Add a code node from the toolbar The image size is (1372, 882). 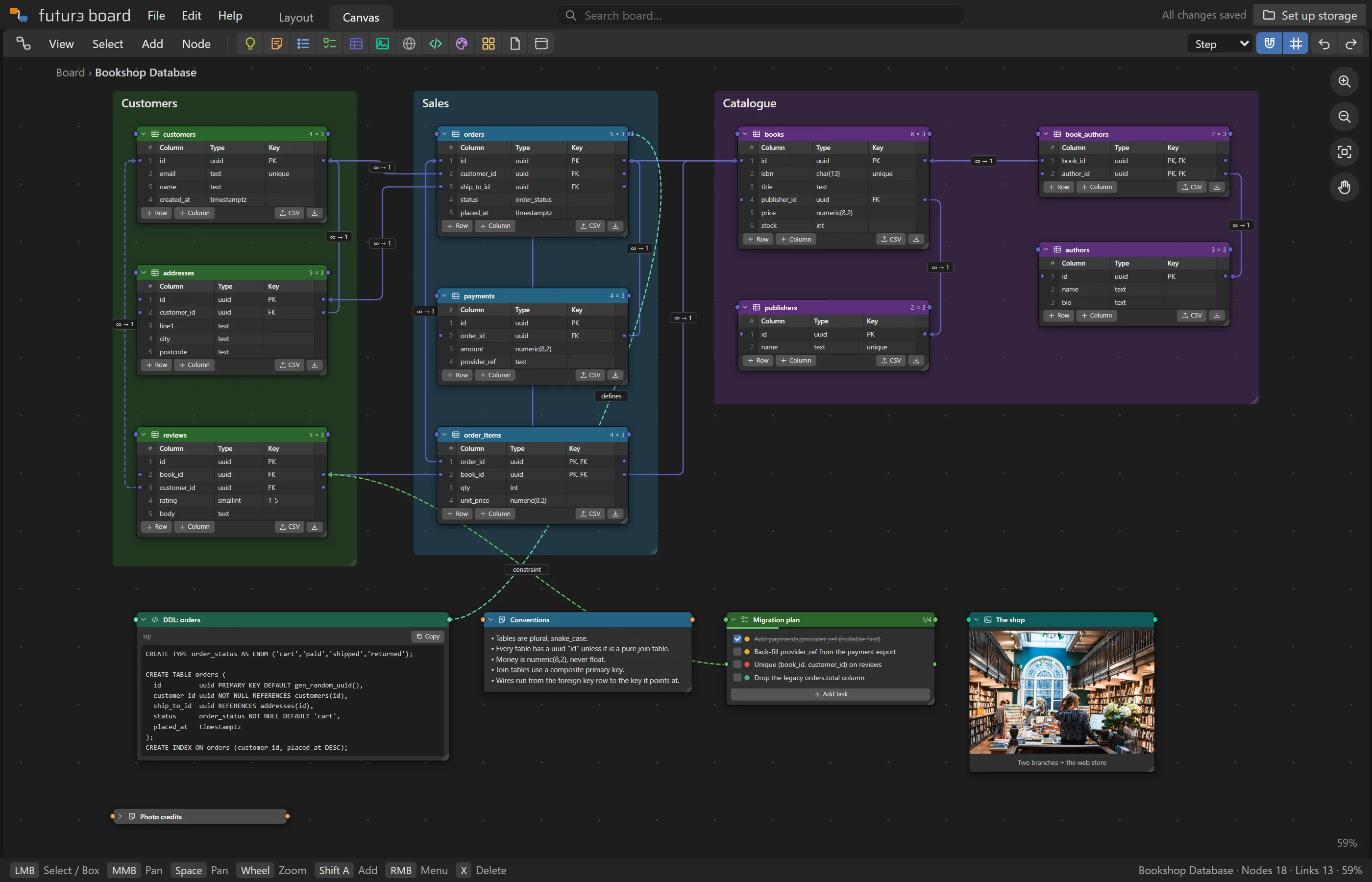(435, 44)
